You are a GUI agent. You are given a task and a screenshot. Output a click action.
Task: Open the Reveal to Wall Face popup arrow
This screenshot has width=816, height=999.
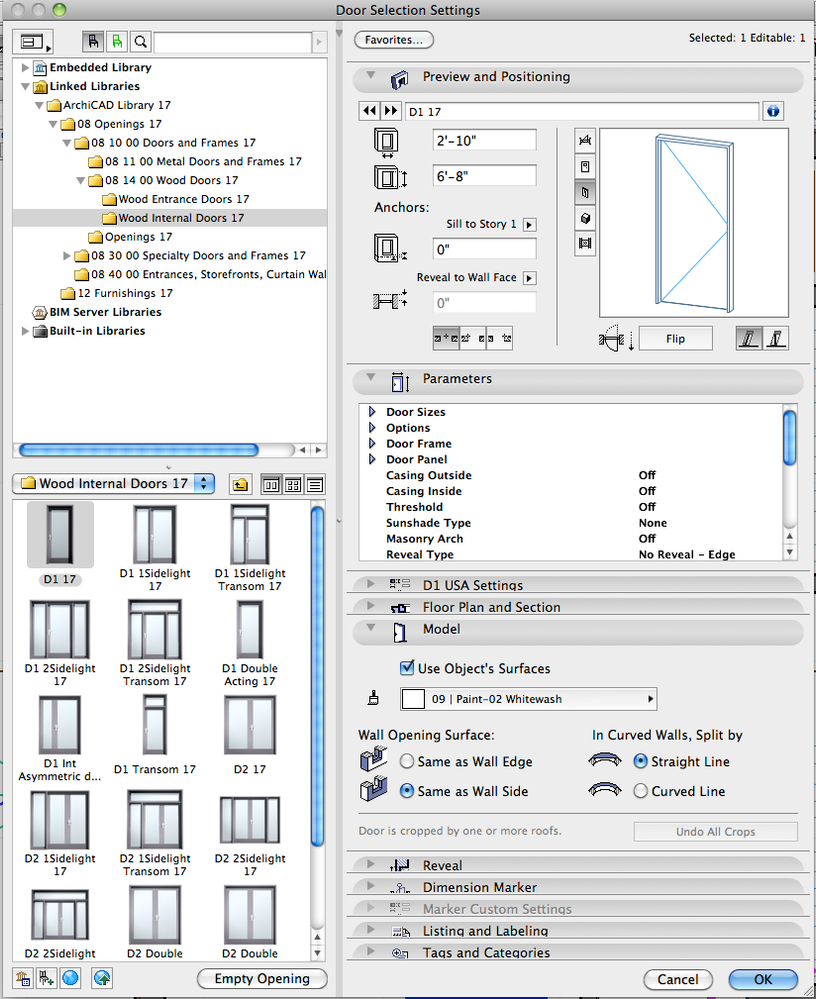529,278
